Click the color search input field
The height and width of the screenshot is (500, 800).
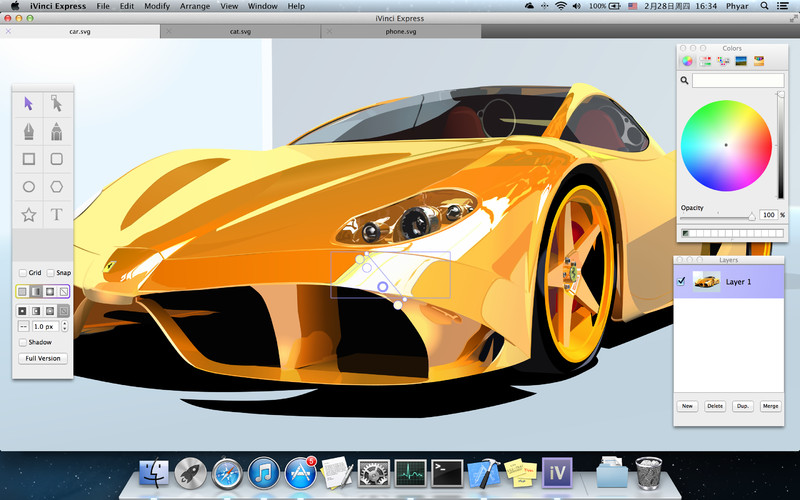click(738, 80)
